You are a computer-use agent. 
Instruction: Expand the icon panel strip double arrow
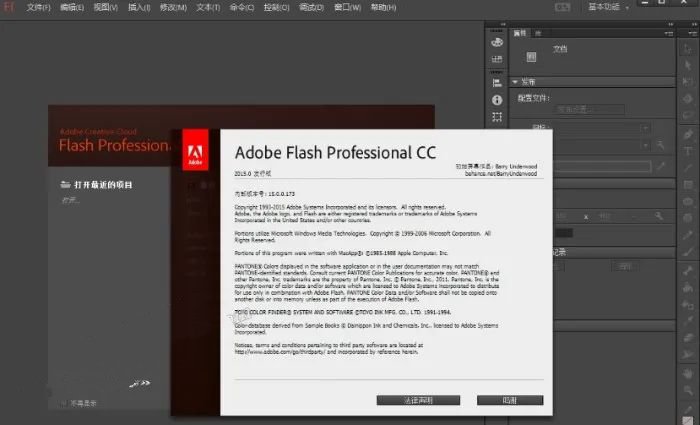pos(503,24)
